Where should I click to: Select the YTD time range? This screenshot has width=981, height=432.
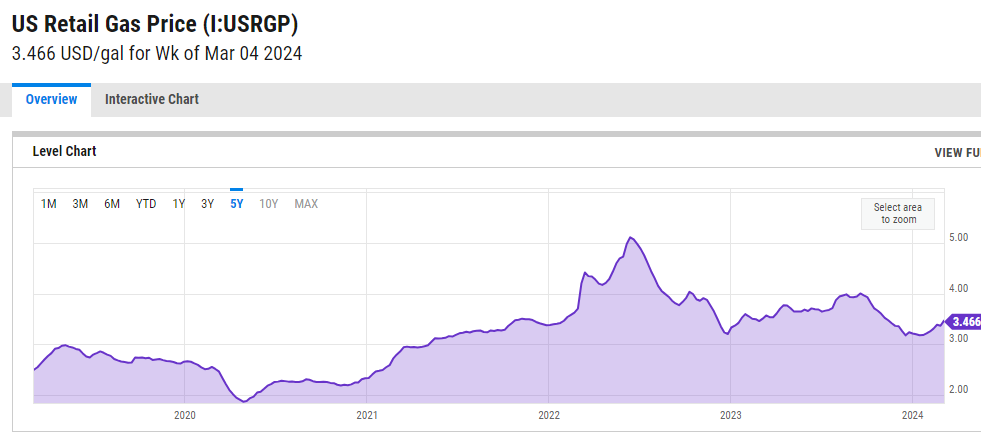click(146, 203)
